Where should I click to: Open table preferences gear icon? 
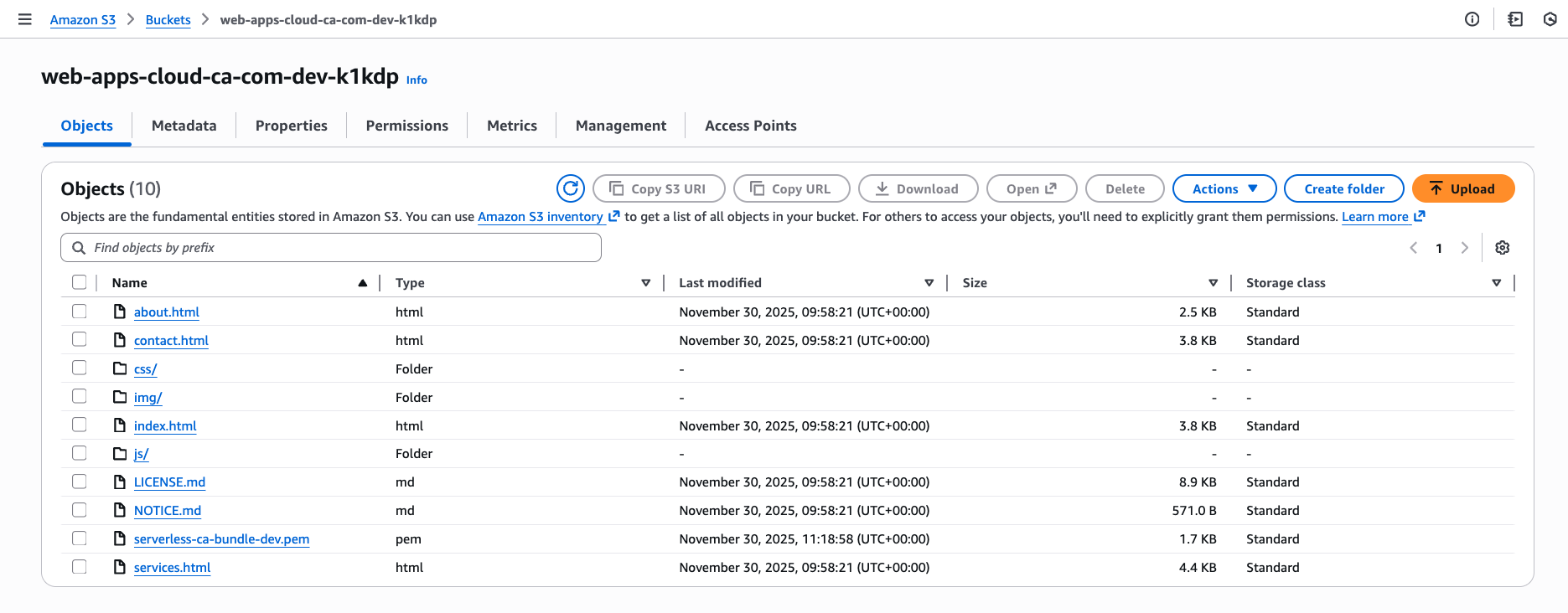(1503, 248)
